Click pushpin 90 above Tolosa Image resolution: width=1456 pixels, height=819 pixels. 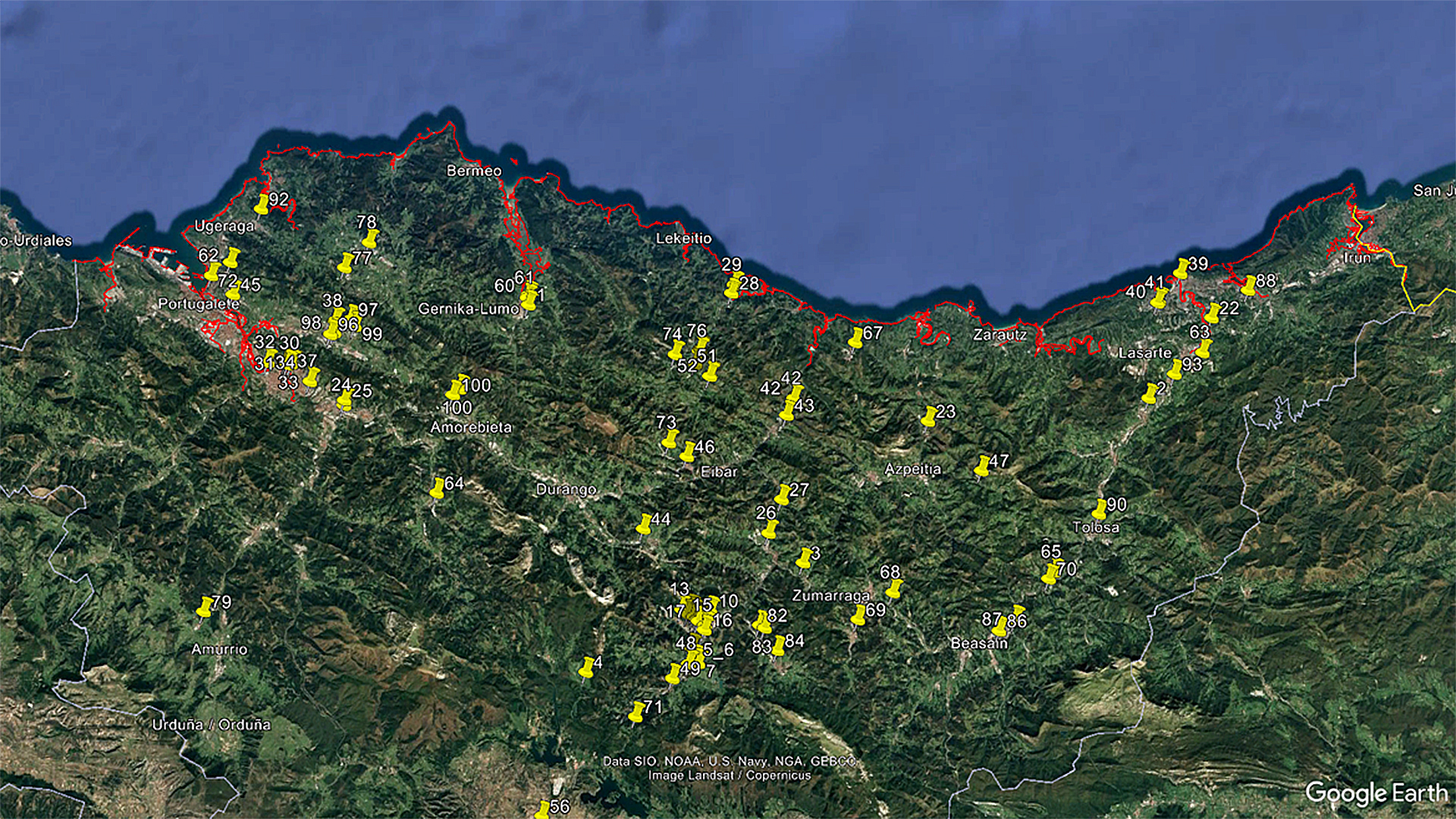pyautogui.click(x=1100, y=509)
